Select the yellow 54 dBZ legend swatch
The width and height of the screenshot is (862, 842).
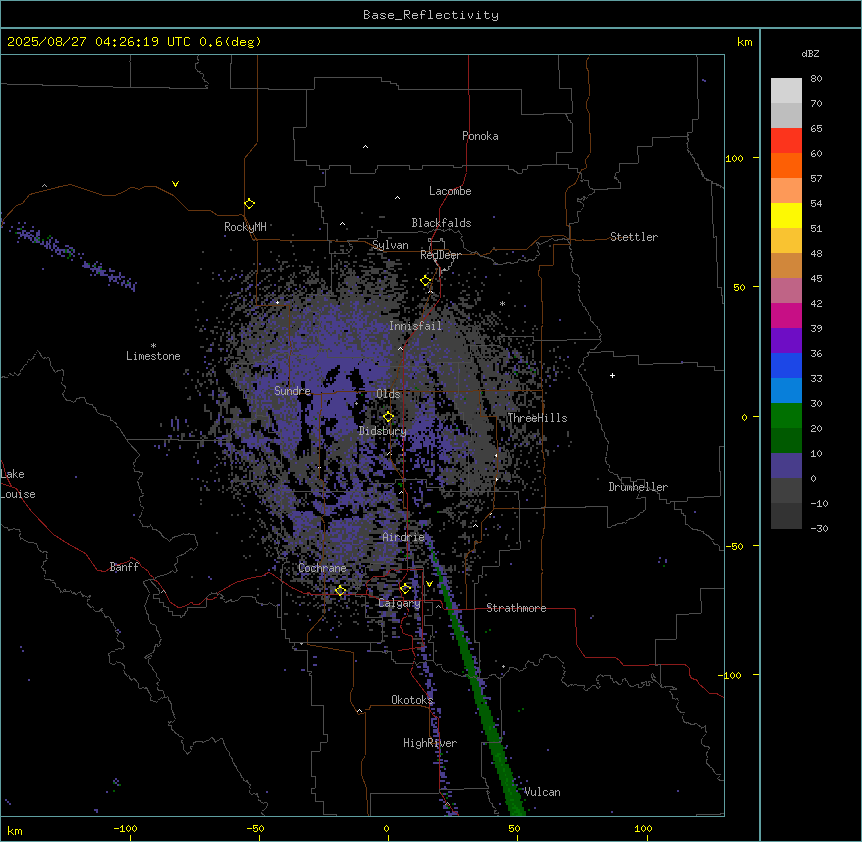[786, 215]
